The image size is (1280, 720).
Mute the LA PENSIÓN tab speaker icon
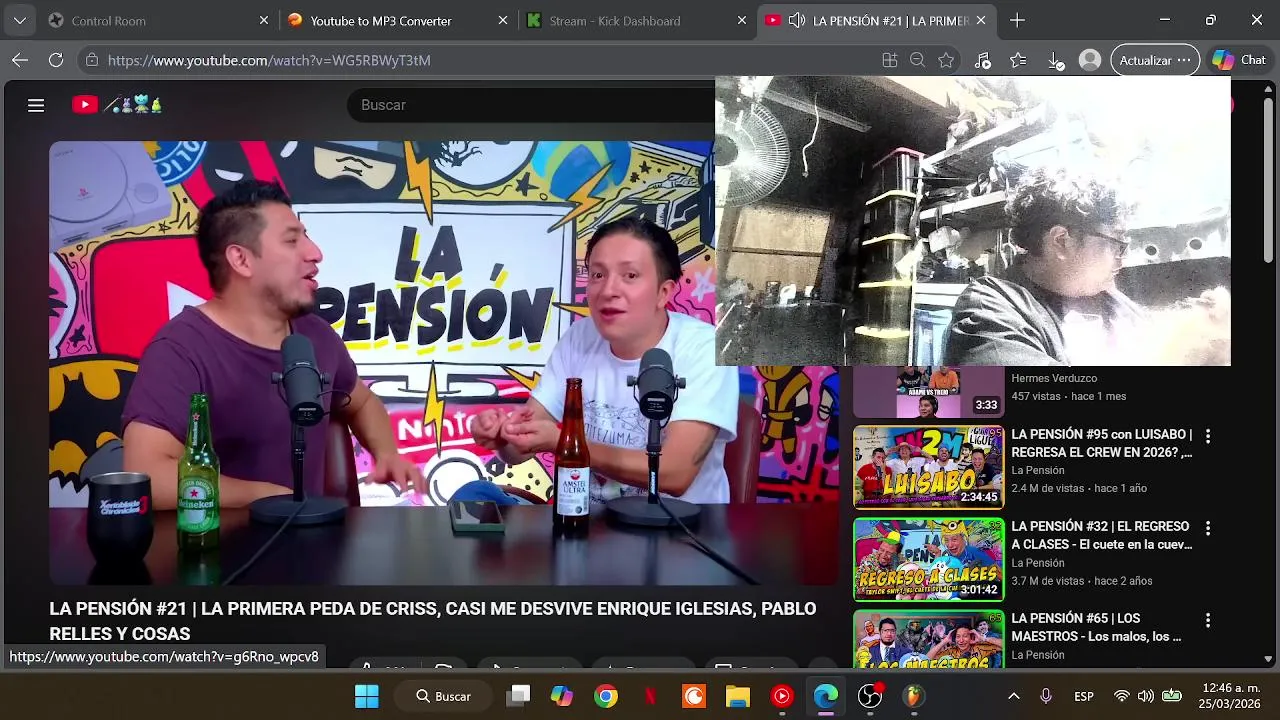coord(797,20)
